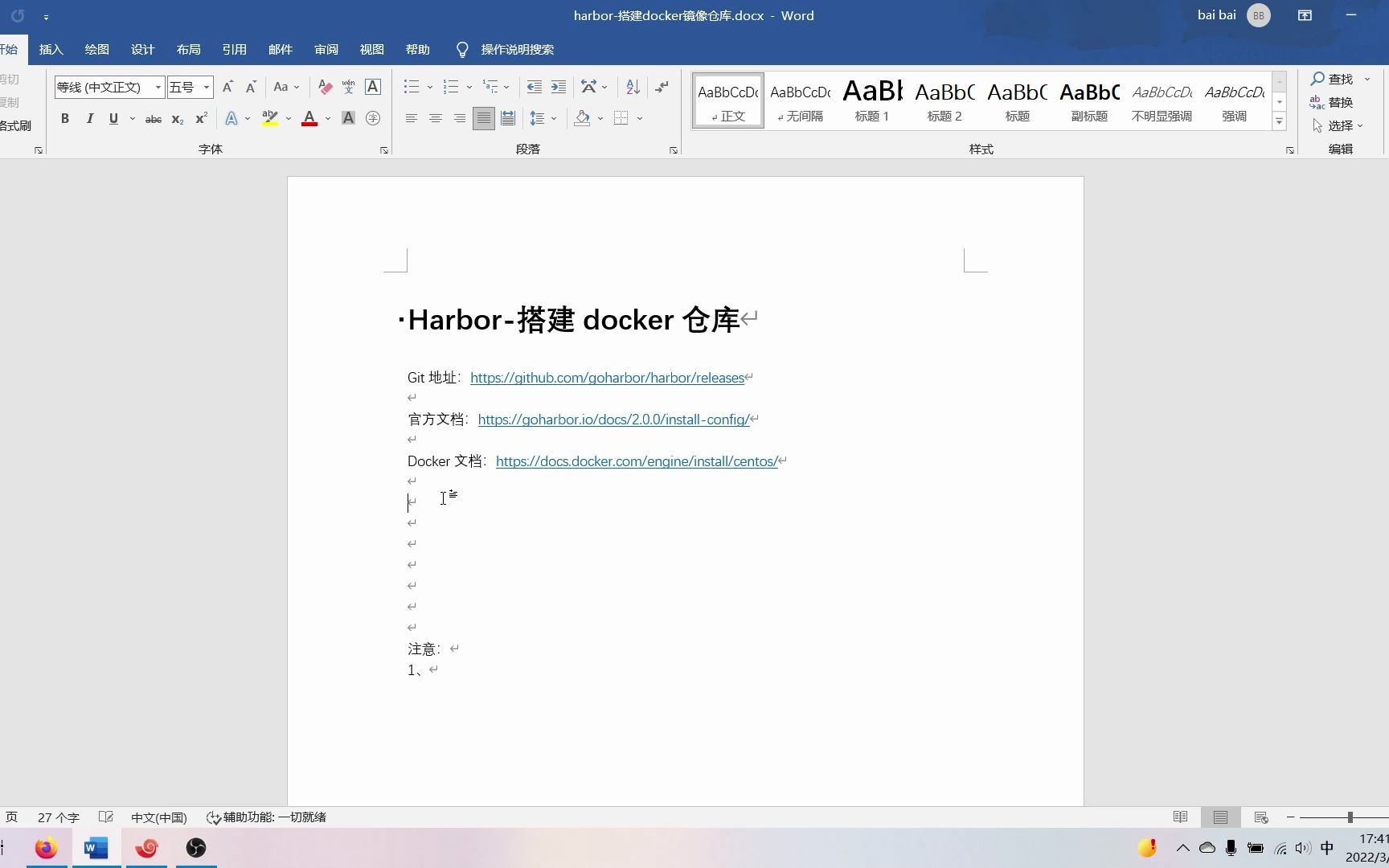
Task: Apply distributed alignment
Action: coord(508,119)
